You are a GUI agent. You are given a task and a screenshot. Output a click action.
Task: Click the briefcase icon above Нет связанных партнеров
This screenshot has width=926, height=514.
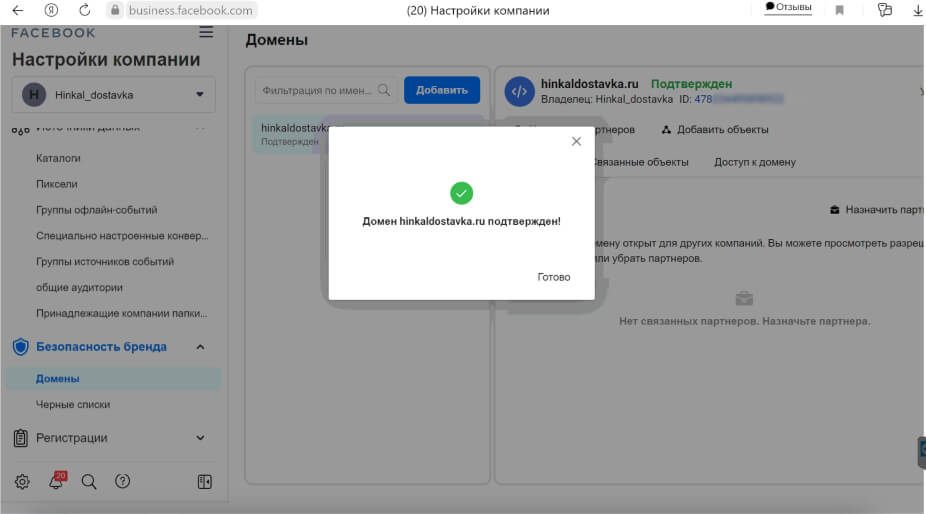coord(744,298)
